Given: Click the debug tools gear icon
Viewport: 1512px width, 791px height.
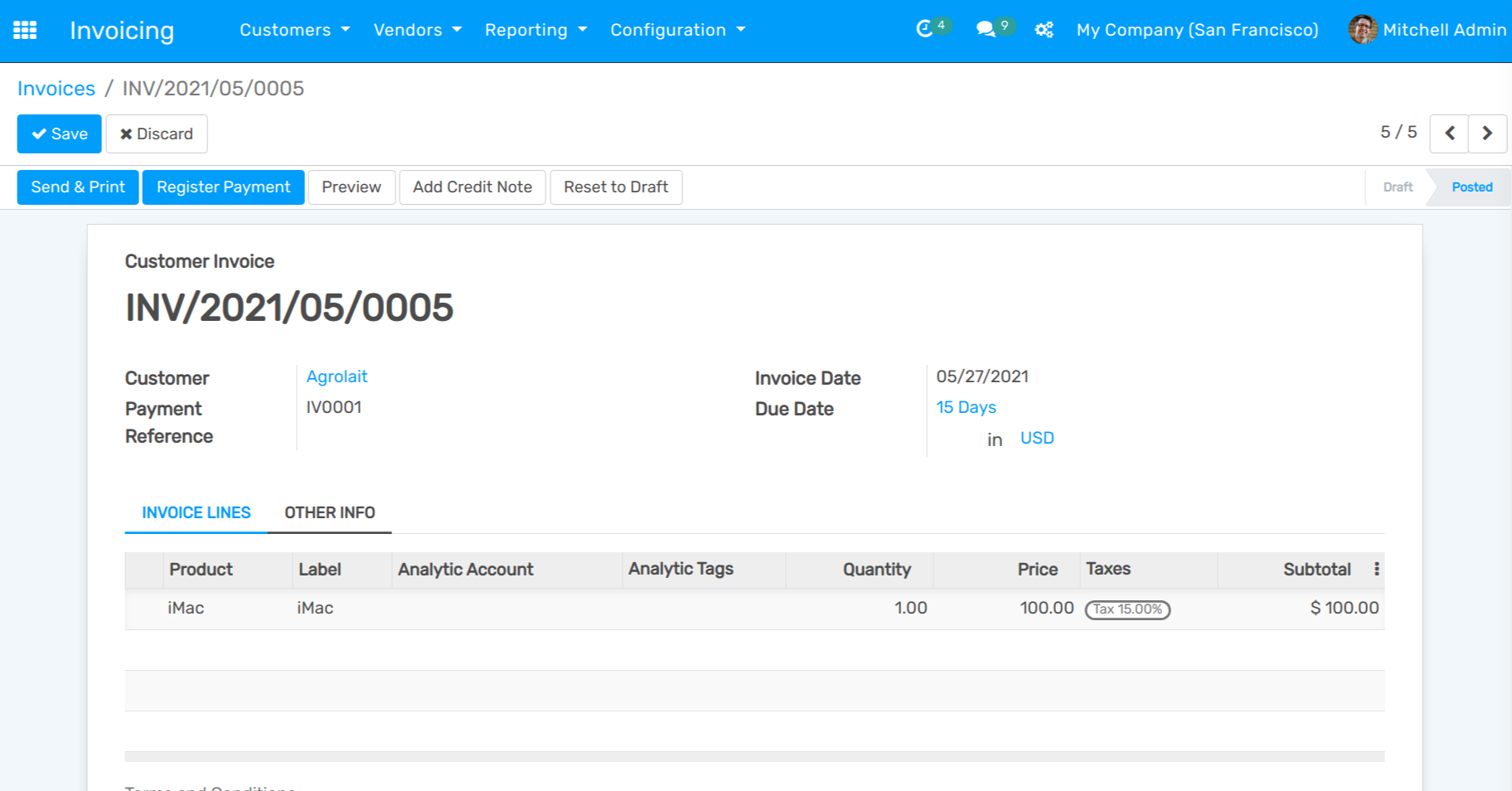Looking at the screenshot, I should click(x=1044, y=31).
